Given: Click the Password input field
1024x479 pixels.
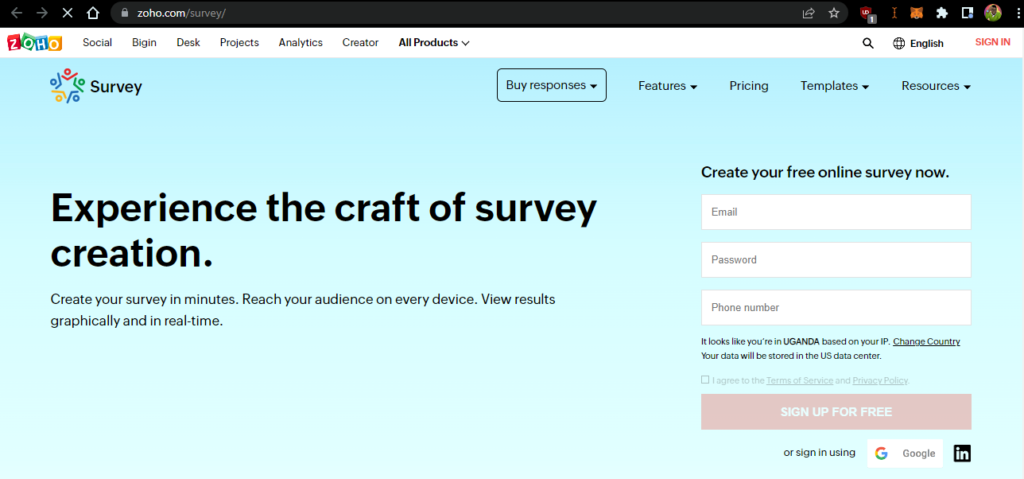Looking at the screenshot, I should click(x=836, y=259).
